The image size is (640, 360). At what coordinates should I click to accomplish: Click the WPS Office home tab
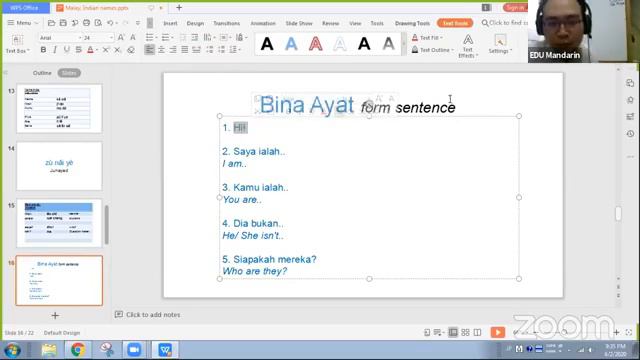[24, 8]
